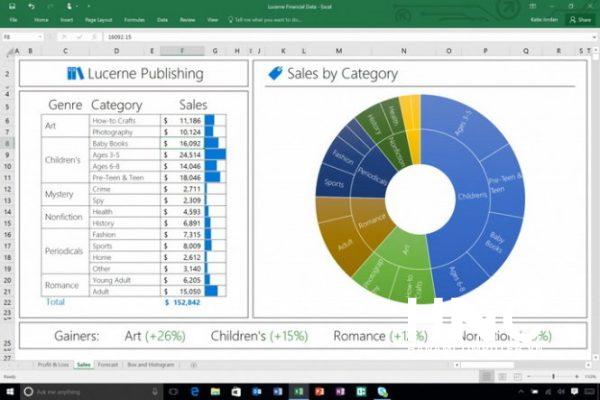Open the Word icon in taskbar
The image size is (600, 400).
click(277, 390)
